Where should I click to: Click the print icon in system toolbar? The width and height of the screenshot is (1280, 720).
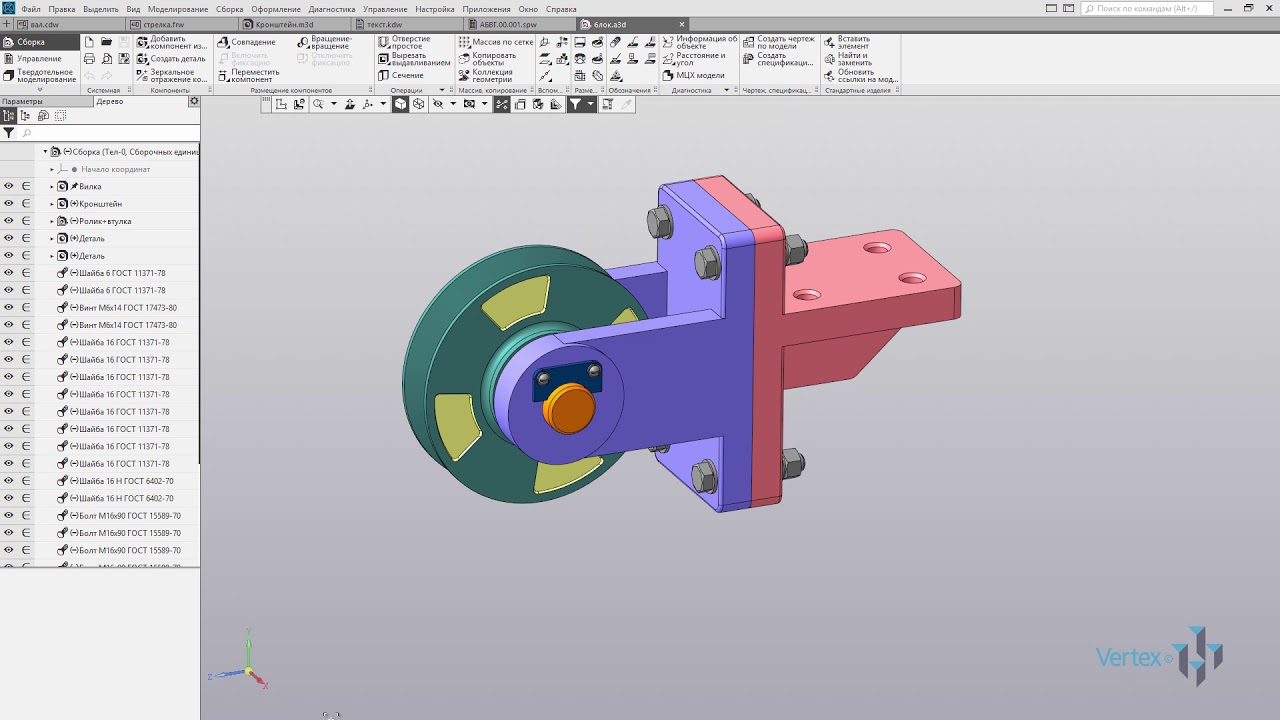89,59
